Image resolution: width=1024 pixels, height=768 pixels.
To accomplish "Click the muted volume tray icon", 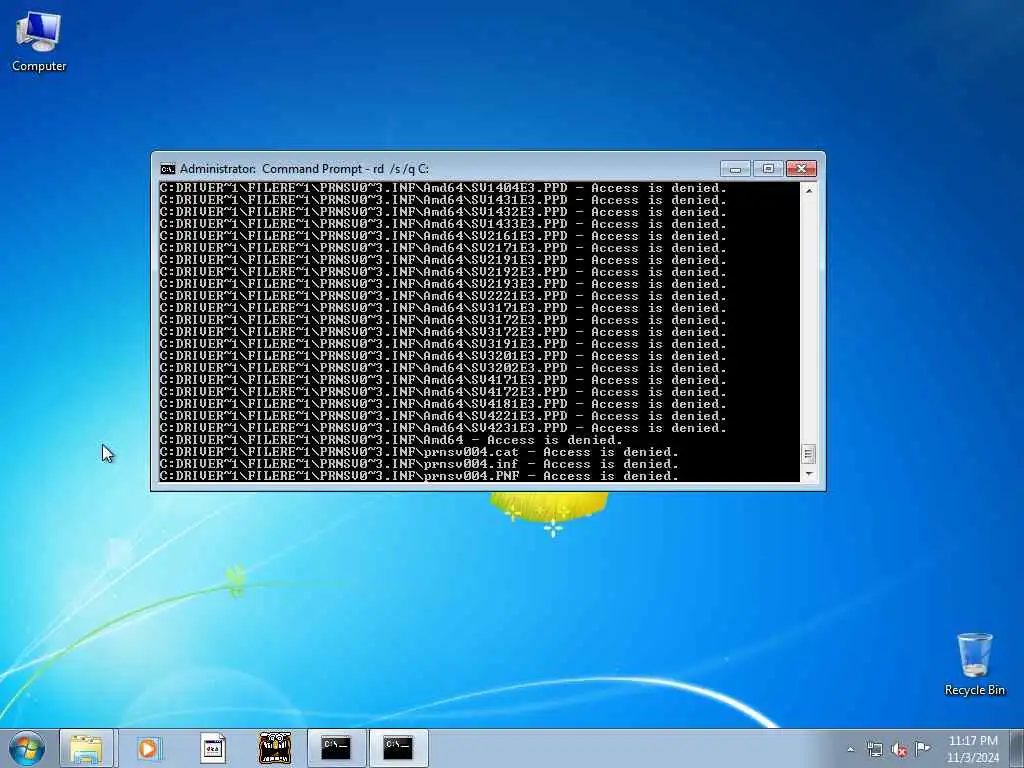I will (899, 749).
